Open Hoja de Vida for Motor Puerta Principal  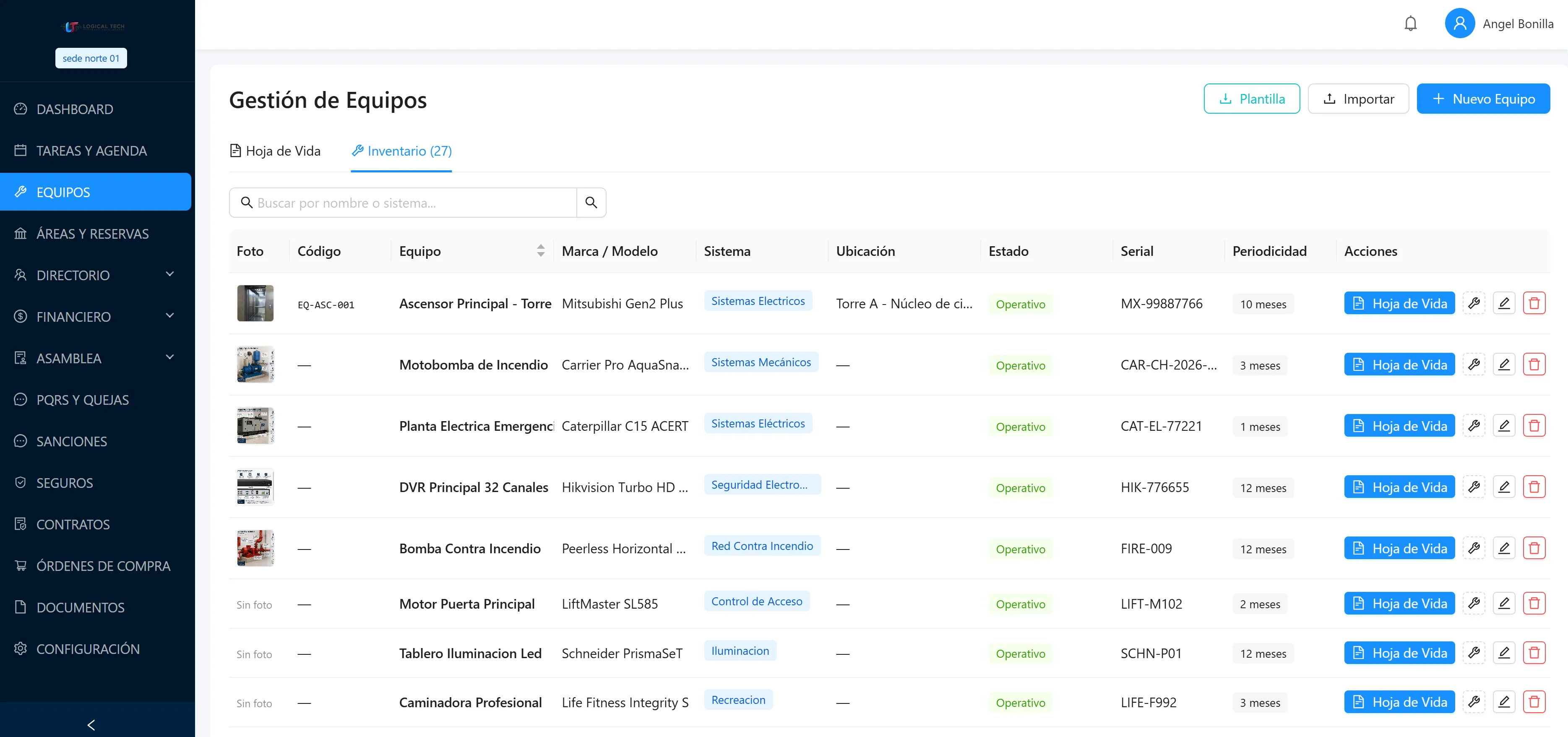point(1399,603)
